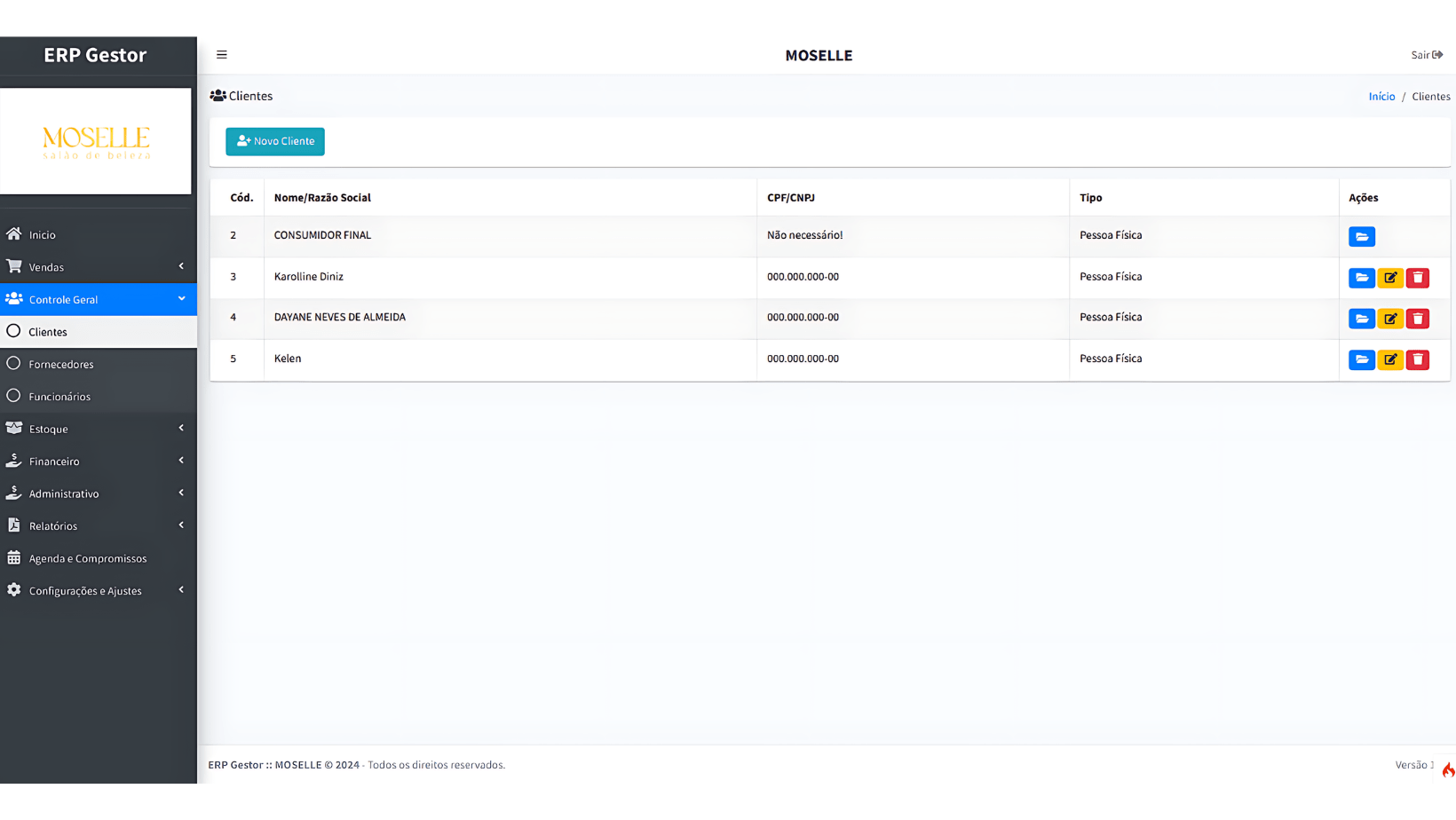Collapse the Controle Geral menu
Image resolution: width=1456 pixels, height=820 pixels.
[98, 299]
